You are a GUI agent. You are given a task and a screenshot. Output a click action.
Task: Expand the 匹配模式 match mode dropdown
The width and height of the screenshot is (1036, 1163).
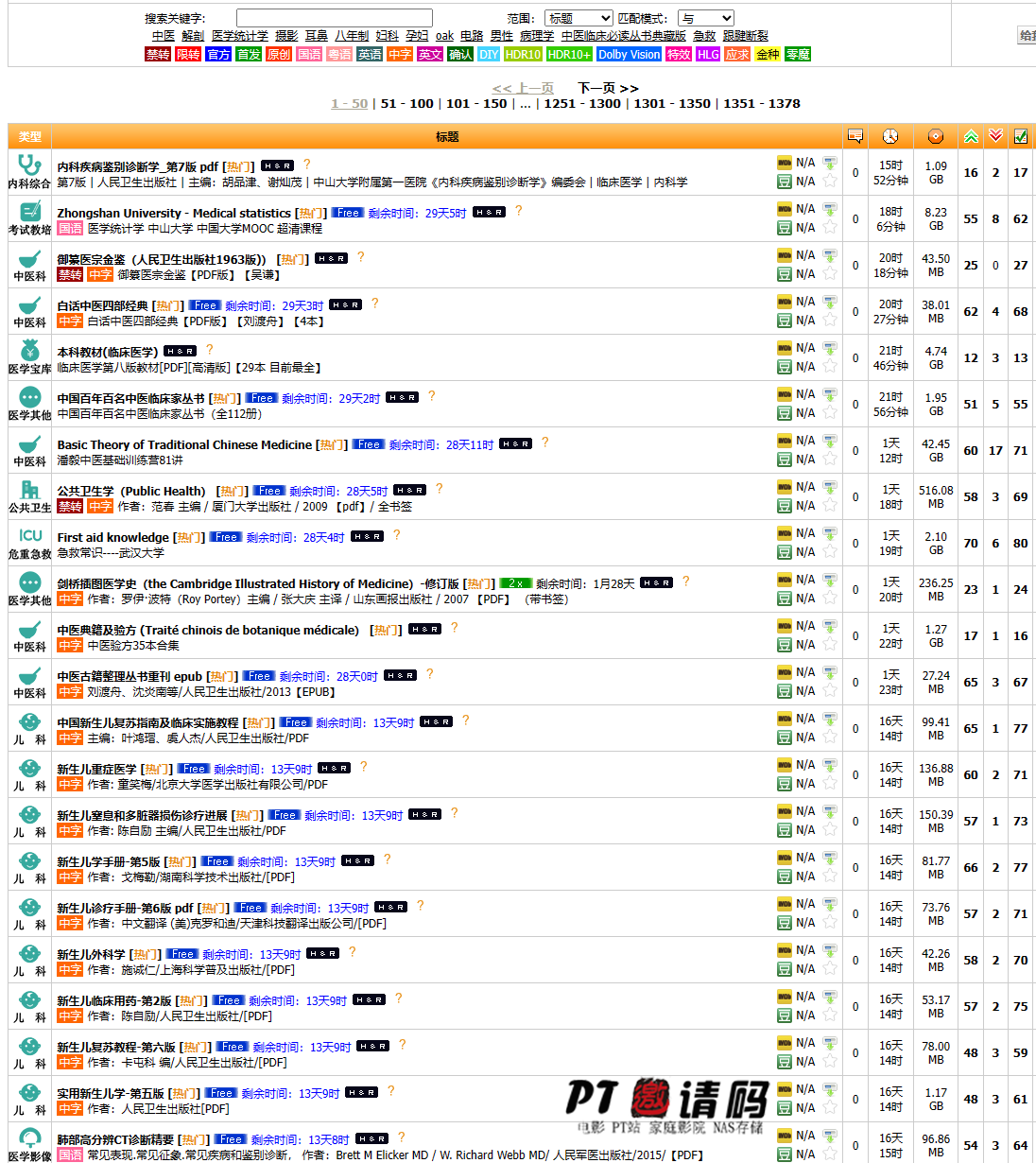(x=705, y=18)
